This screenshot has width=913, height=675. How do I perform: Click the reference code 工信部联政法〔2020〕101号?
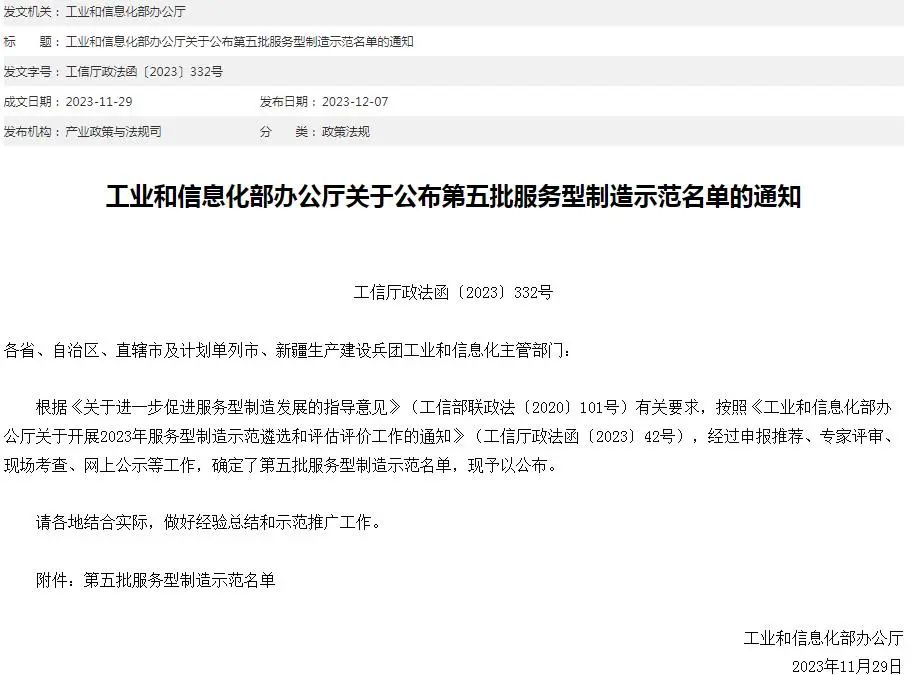click(519, 408)
